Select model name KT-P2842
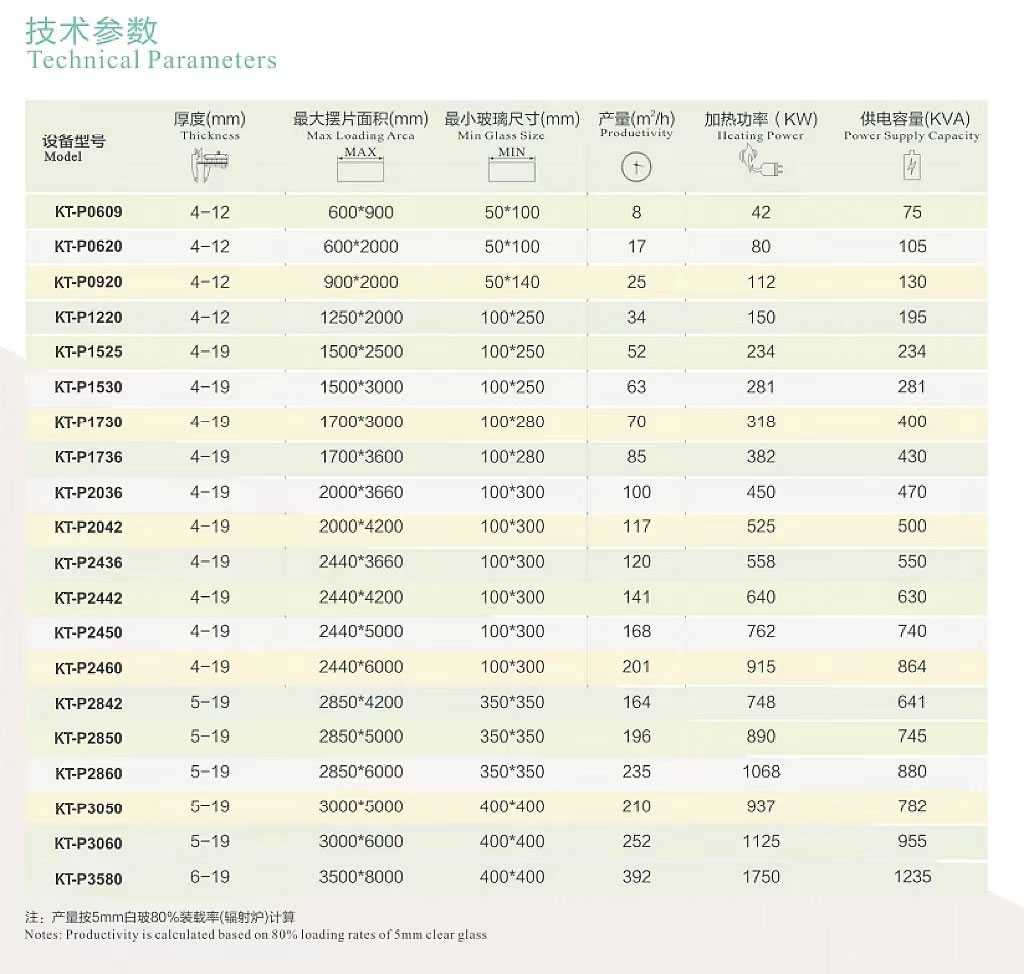 [x=89, y=703]
